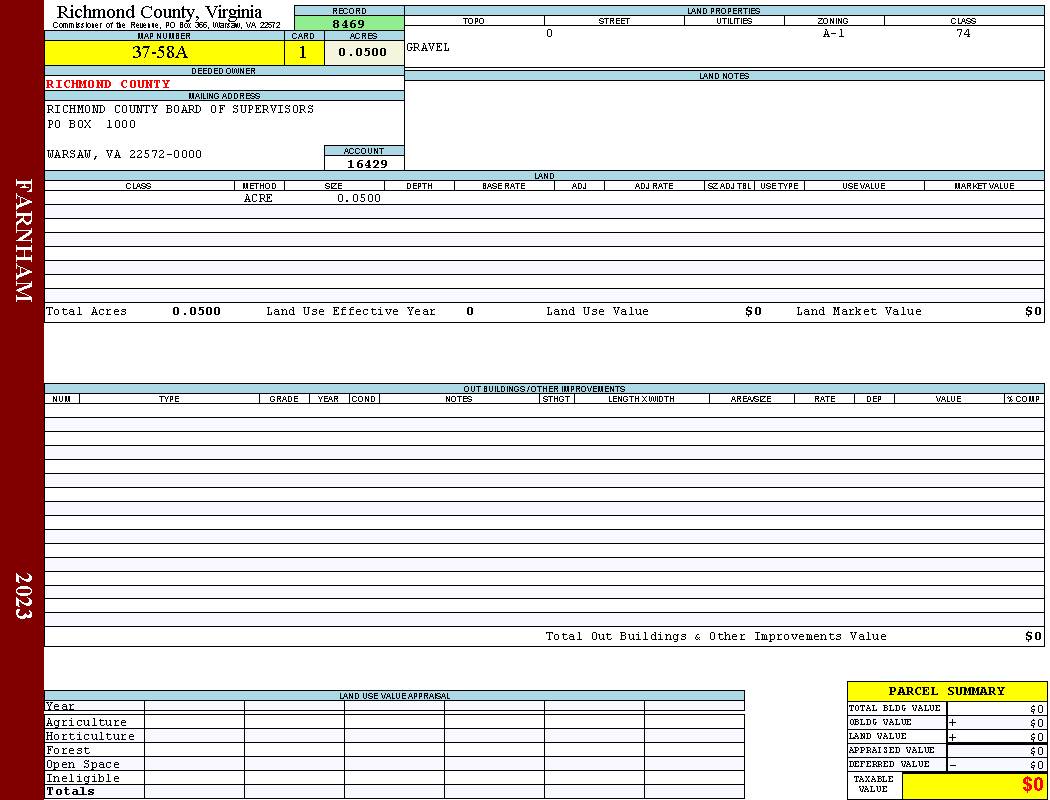This screenshot has width=1050, height=800.
Task: Click the LAND VALUE row label in the Parcel Summary
Action: point(877,736)
